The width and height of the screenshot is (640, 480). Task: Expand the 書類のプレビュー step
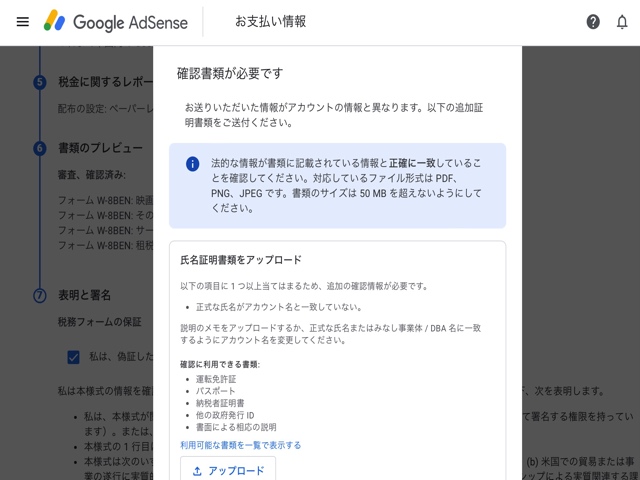pyautogui.click(x=100, y=148)
